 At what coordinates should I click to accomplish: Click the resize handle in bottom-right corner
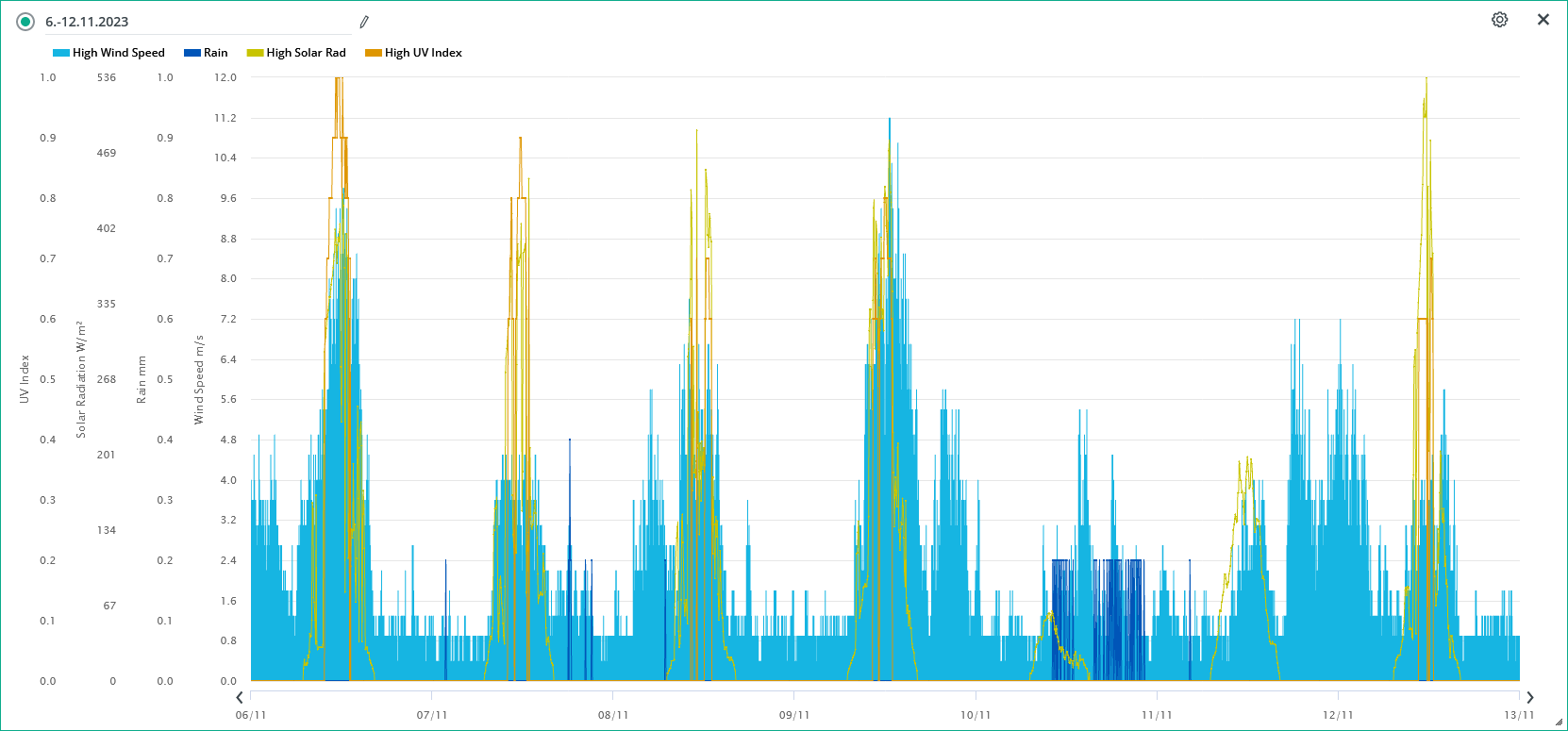tap(1559, 723)
